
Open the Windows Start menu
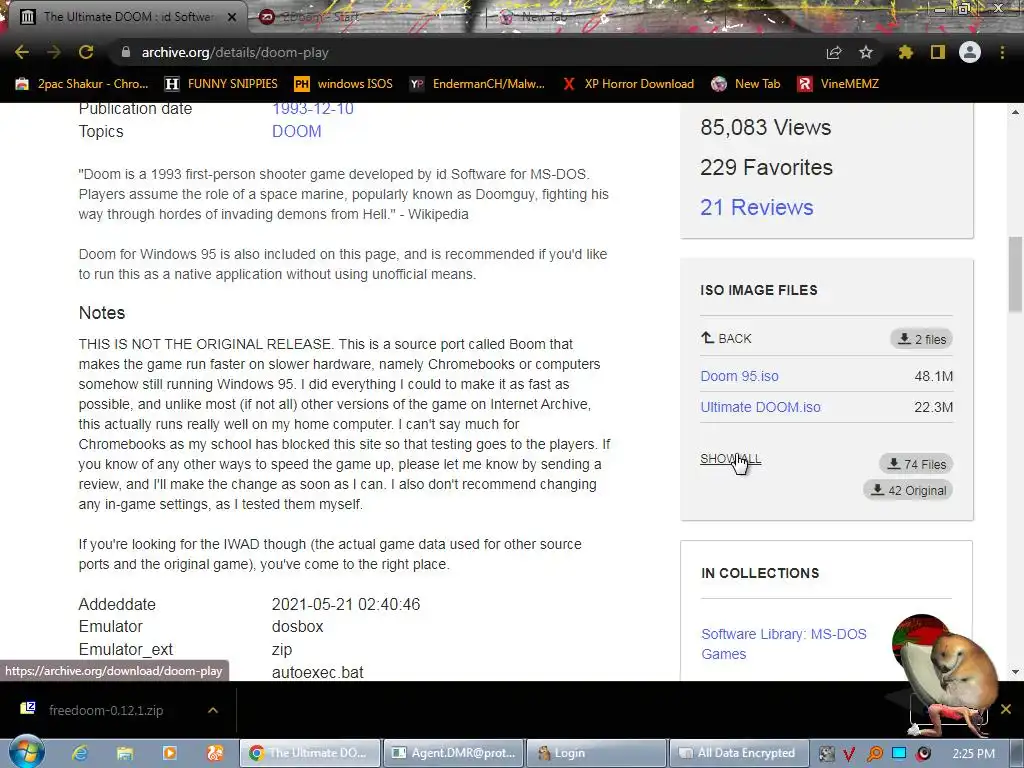point(26,752)
